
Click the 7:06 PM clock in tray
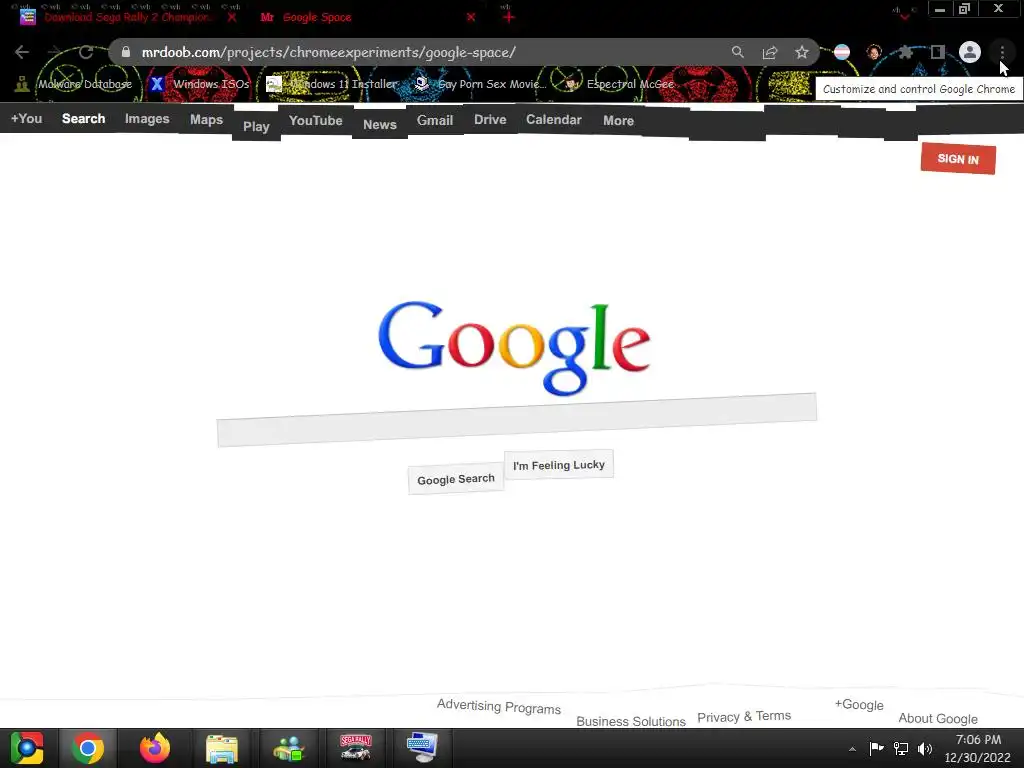pyautogui.click(x=978, y=740)
